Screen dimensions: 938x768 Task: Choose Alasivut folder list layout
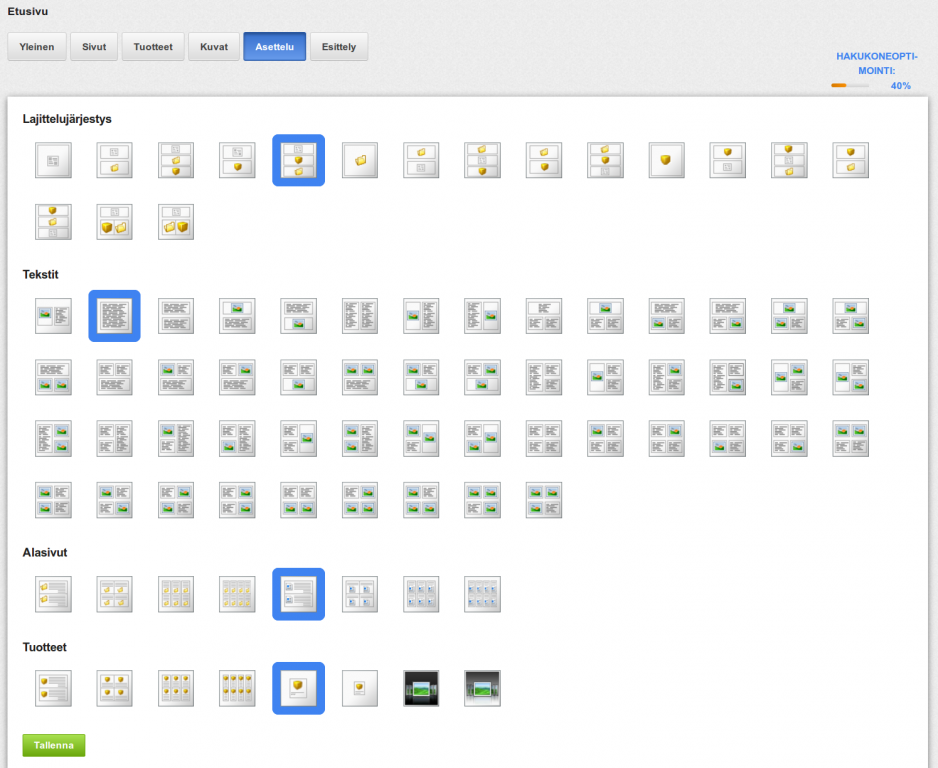coord(53,594)
